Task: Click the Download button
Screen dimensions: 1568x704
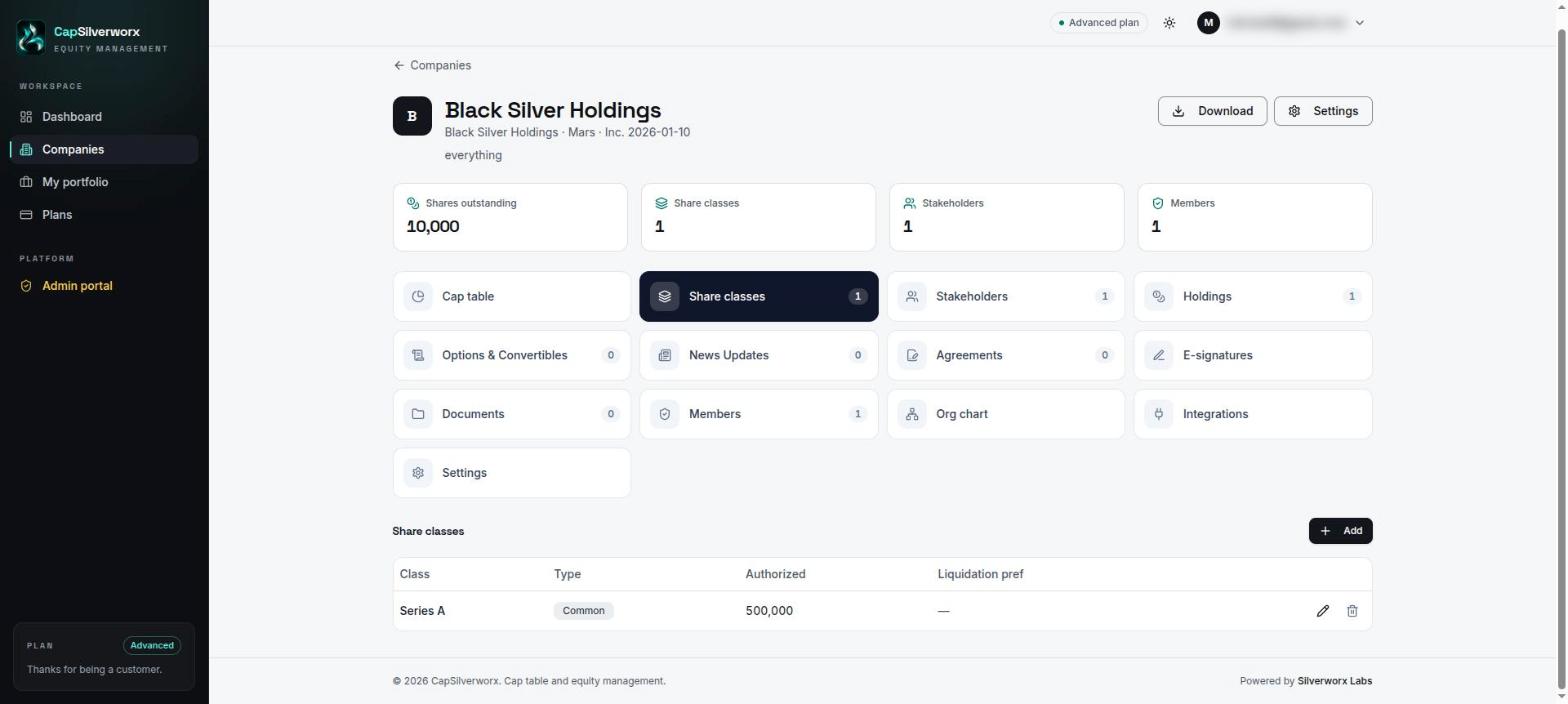Action: click(1212, 111)
